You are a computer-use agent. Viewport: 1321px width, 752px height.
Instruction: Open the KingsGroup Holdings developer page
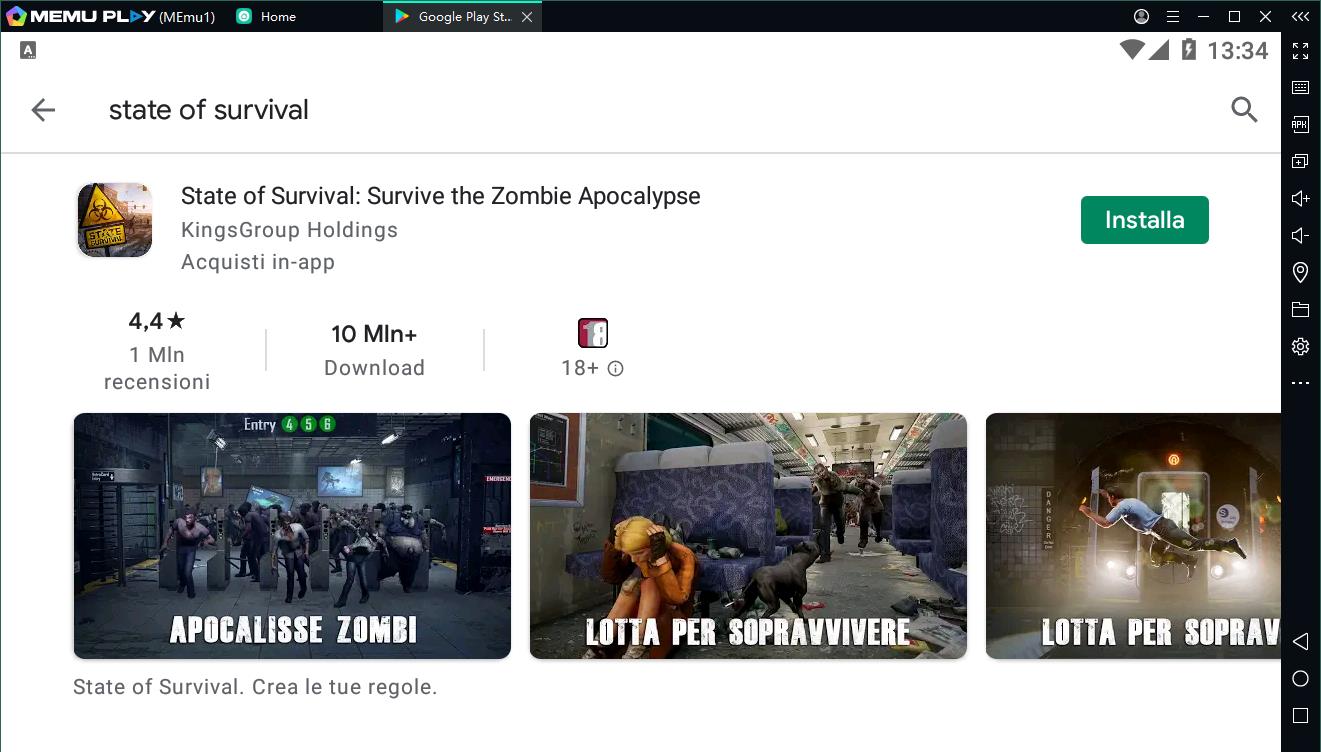[x=289, y=230]
